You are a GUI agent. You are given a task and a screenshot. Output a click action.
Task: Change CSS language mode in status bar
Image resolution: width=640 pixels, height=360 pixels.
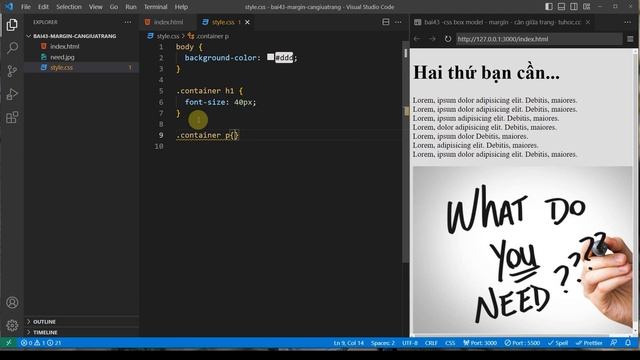pyautogui.click(x=450, y=343)
